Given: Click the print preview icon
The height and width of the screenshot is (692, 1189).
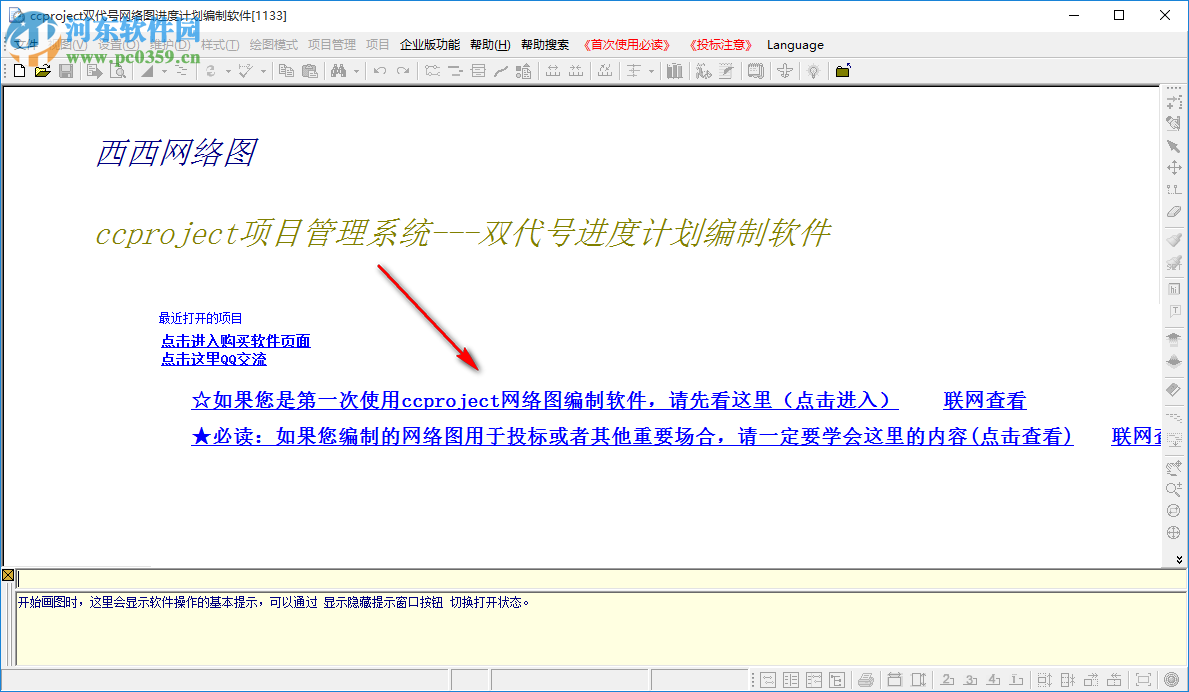Looking at the screenshot, I should click(118, 70).
